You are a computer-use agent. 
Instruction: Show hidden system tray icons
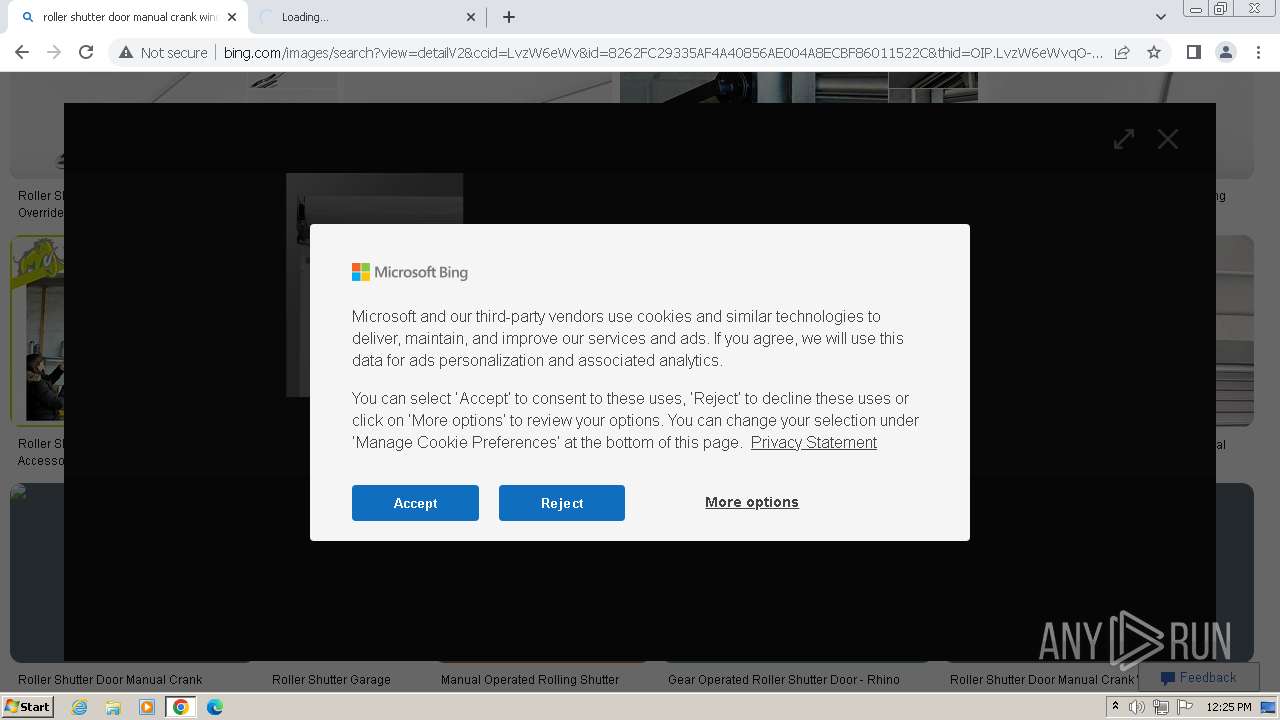[x=1115, y=707]
